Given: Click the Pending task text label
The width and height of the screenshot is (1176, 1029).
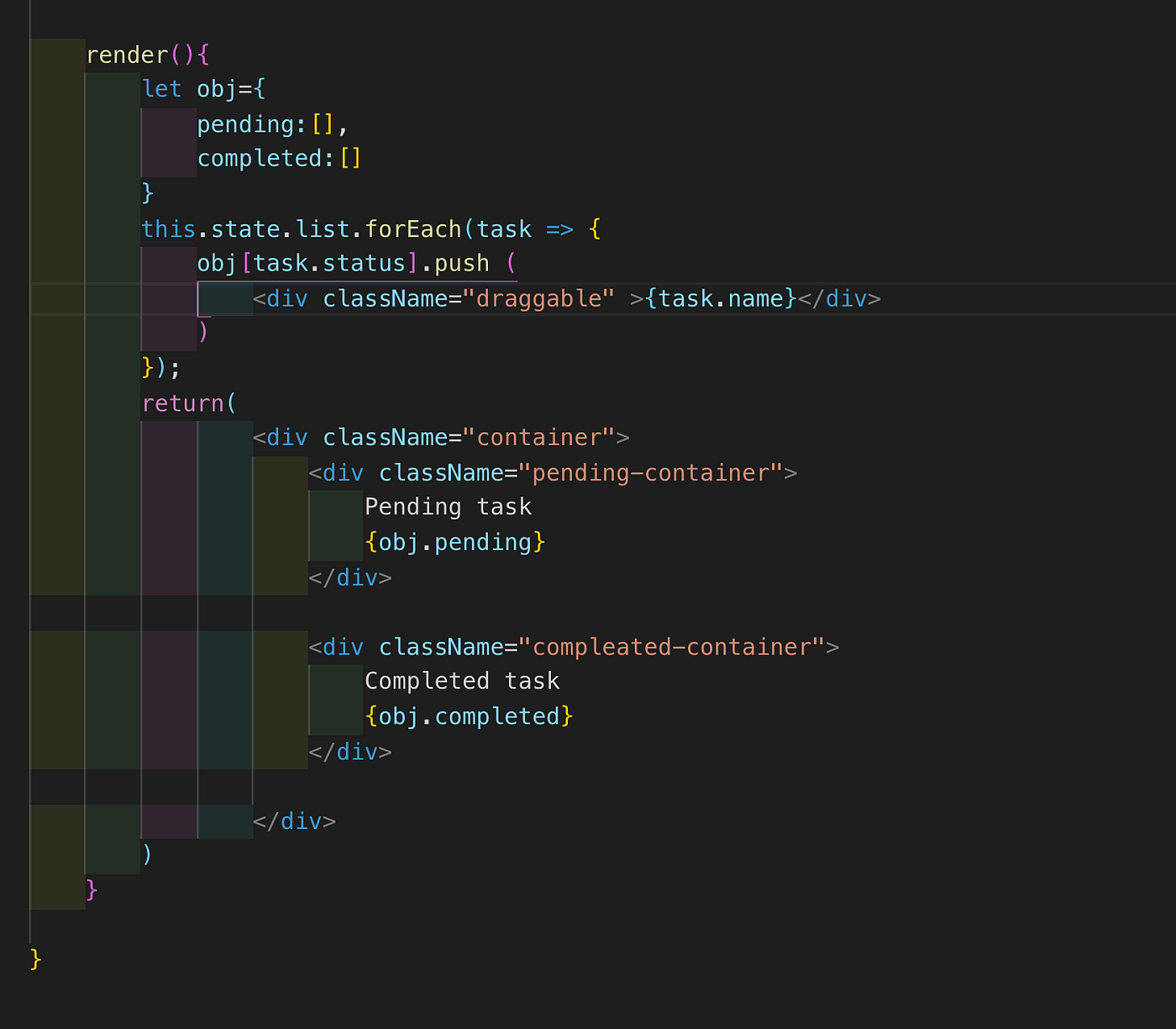Looking at the screenshot, I should coord(448,506).
